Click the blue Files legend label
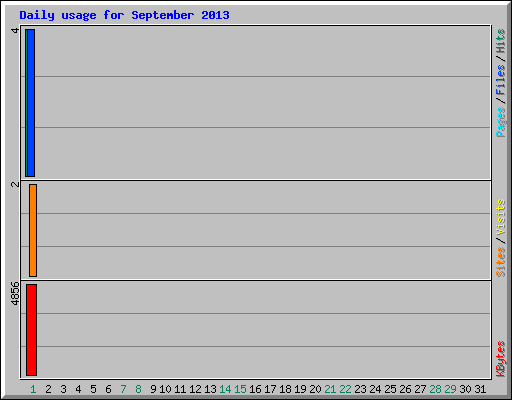The height and width of the screenshot is (400, 512). 500,80
